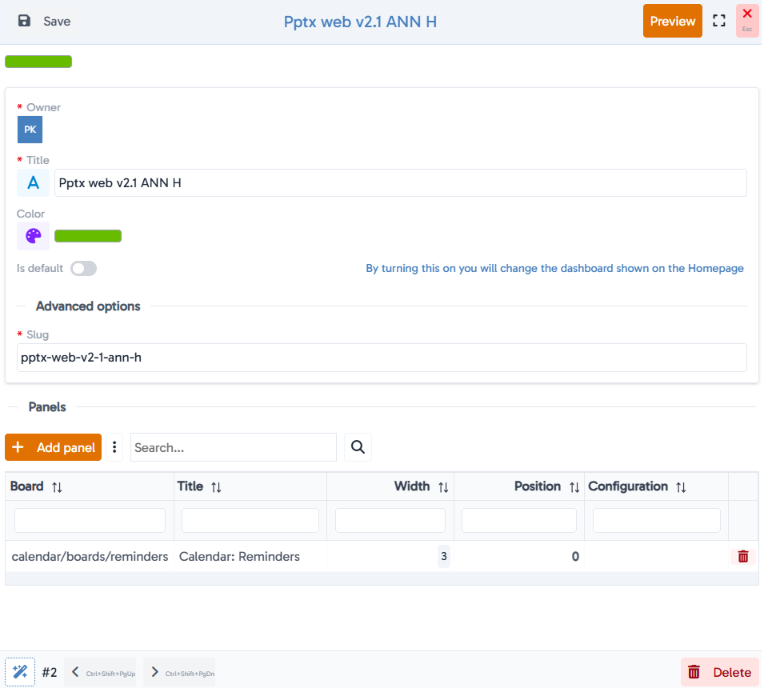Viewport: 762px width, 688px height.
Task: Click the purple color palette icon
Action: (33, 236)
